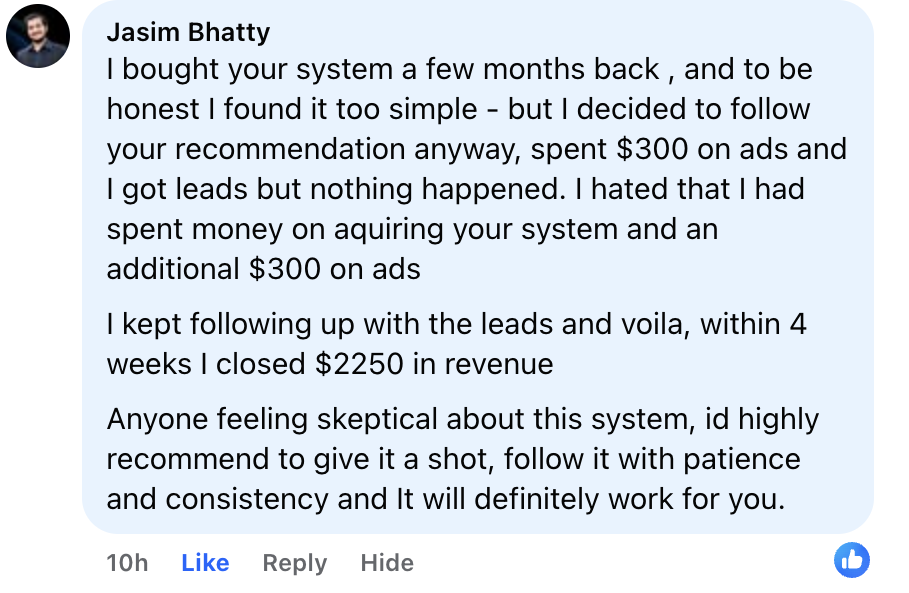The image size is (909, 593).
Task: Reply to Jasim Bhatty's comment
Action: (294, 563)
